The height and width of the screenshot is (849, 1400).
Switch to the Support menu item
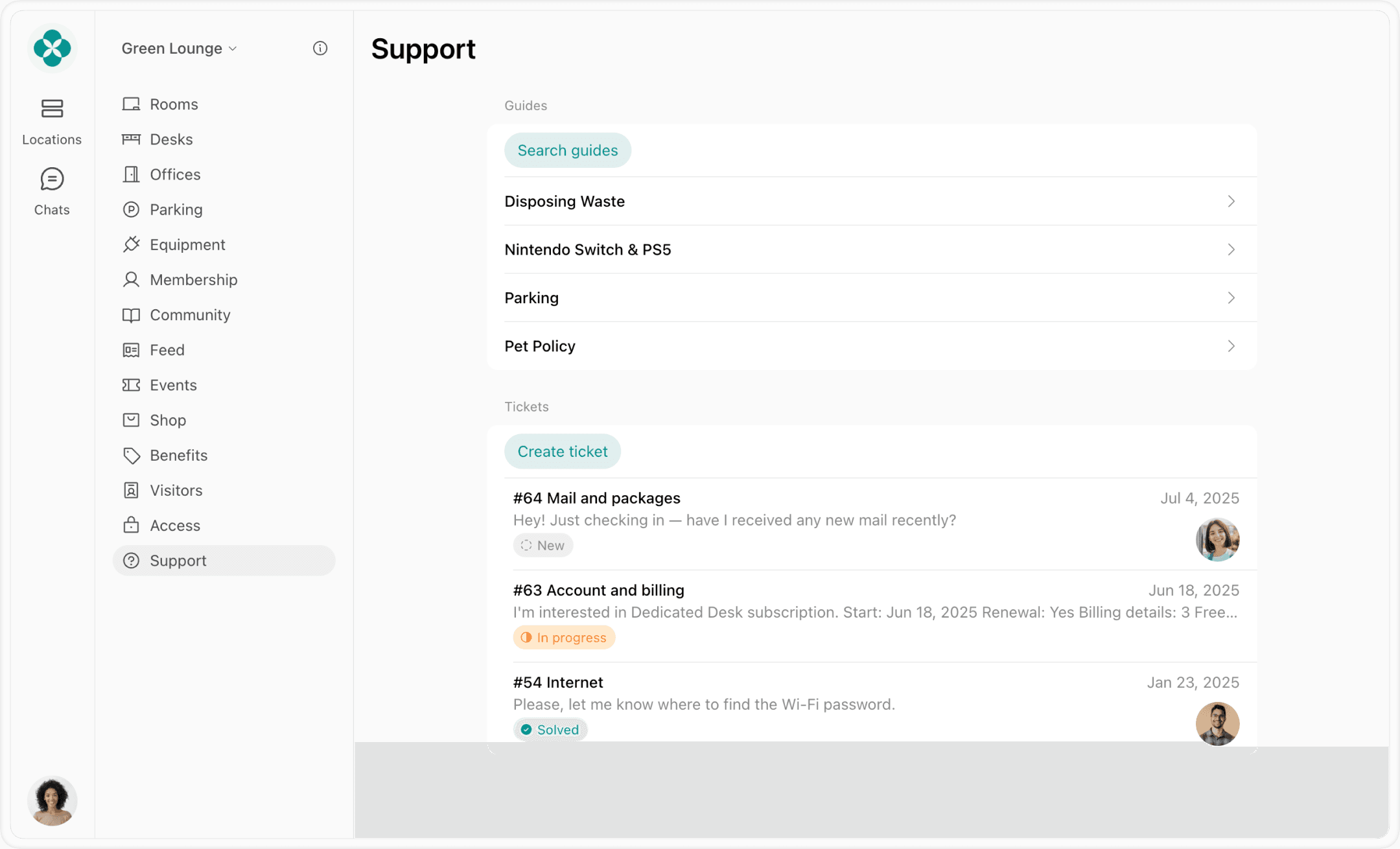tap(178, 561)
